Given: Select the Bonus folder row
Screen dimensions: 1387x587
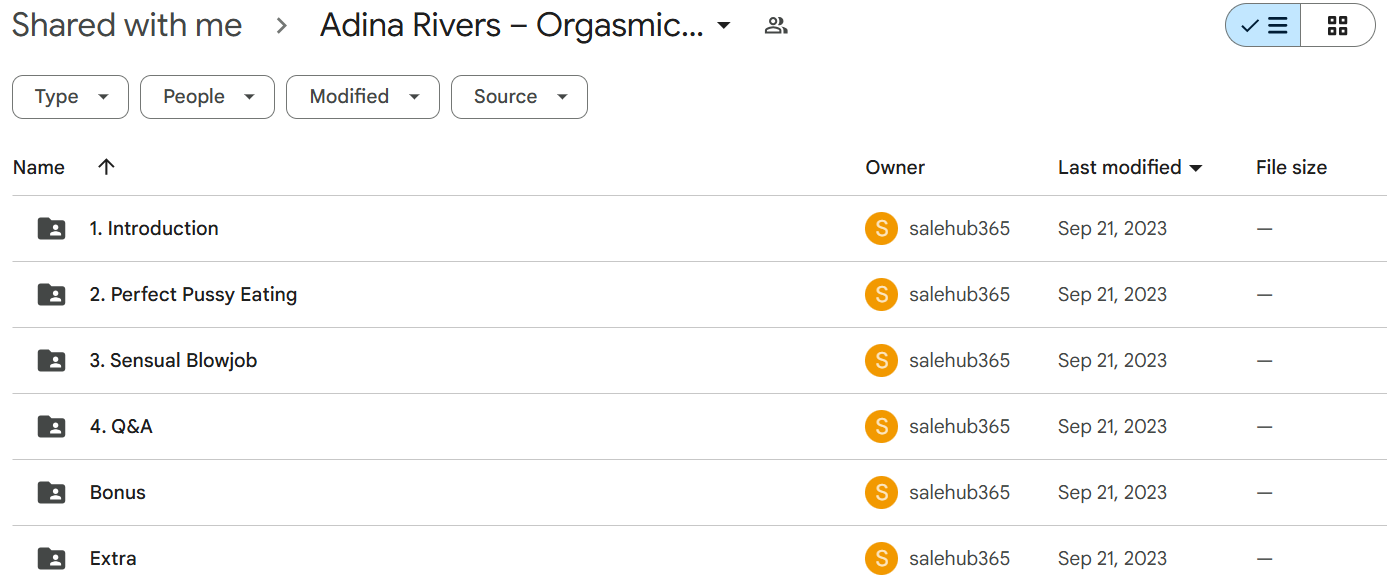Looking at the screenshot, I should [699, 493].
